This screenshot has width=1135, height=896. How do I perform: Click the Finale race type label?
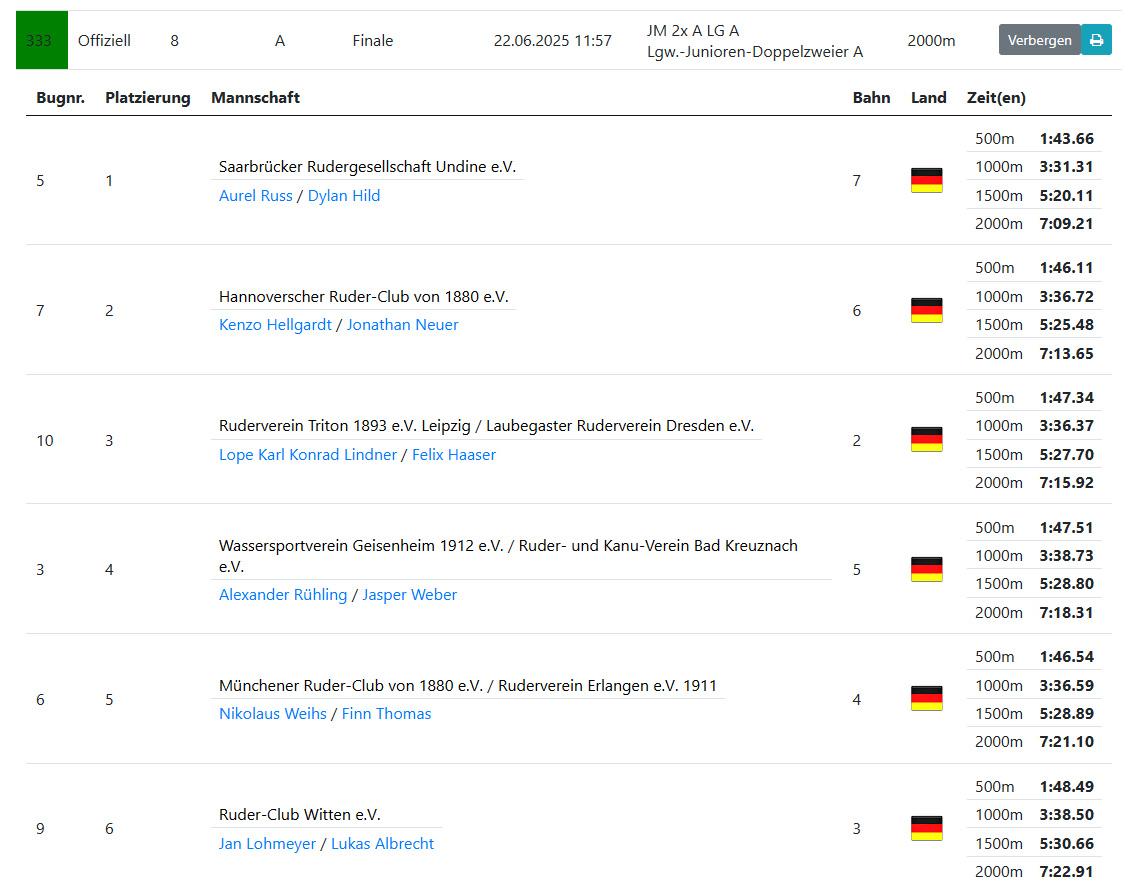coord(373,41)
